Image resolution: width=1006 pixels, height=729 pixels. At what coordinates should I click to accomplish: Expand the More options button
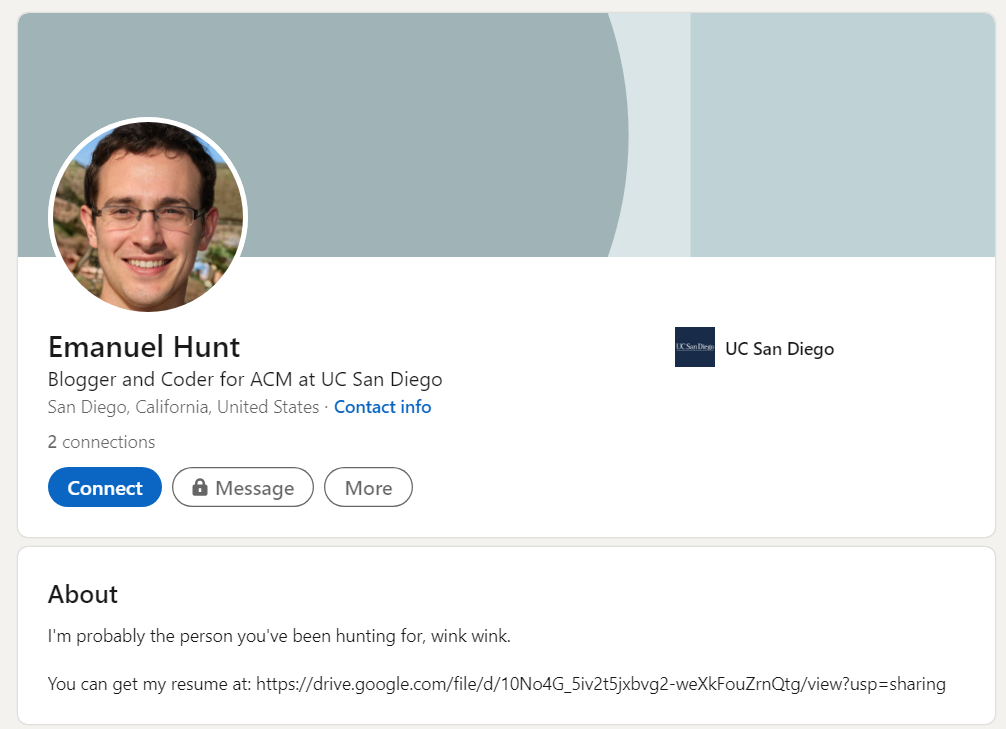click(x=368, y=488)
